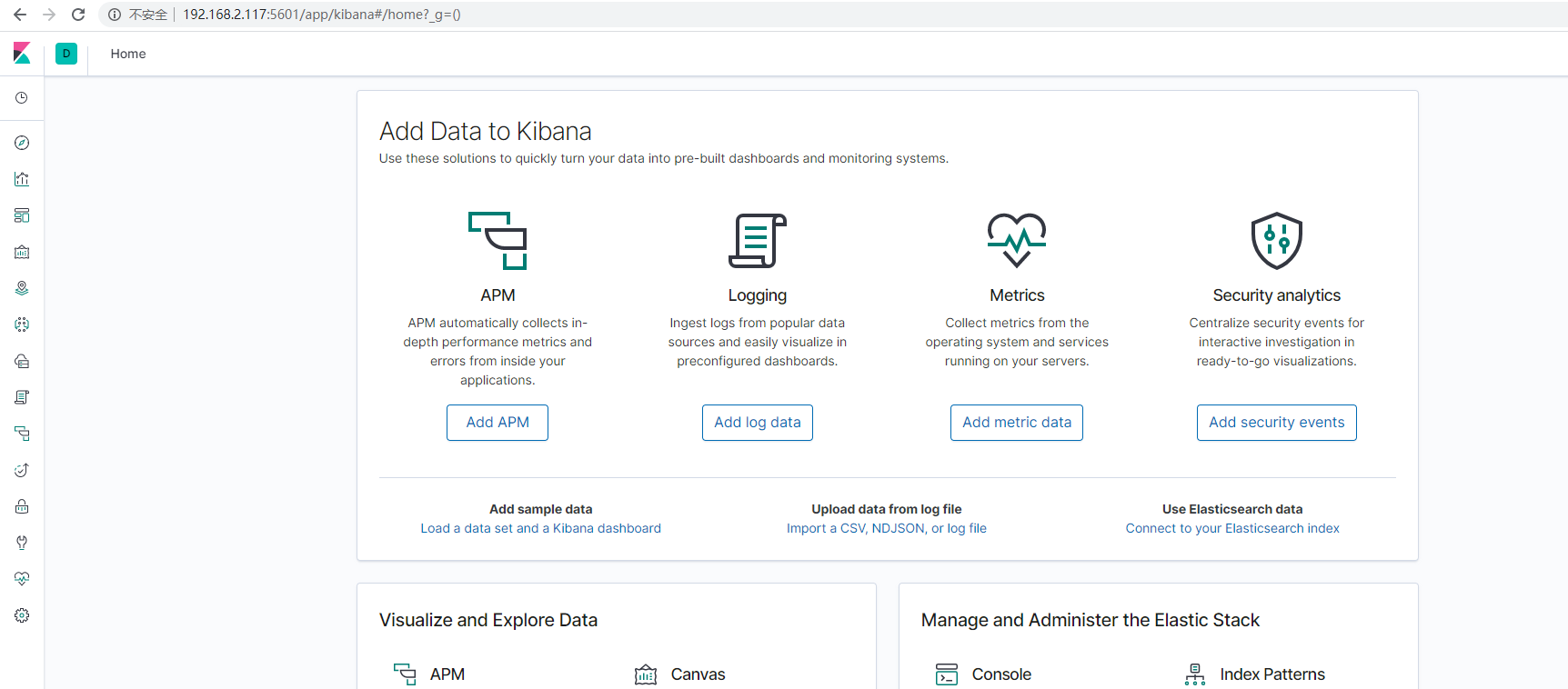Open APM link text in Visualize section
The image size is (1568, 689).
447,674
